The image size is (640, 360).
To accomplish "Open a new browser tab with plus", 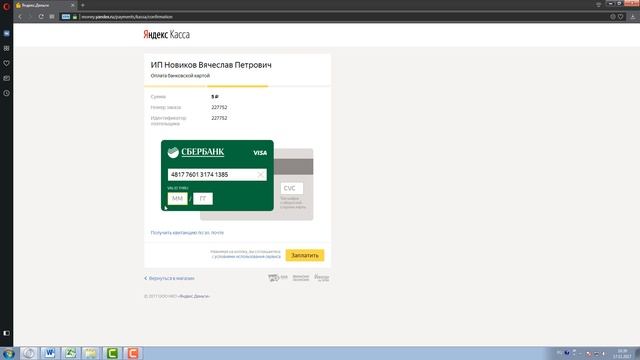I will (x=82, y=5).
